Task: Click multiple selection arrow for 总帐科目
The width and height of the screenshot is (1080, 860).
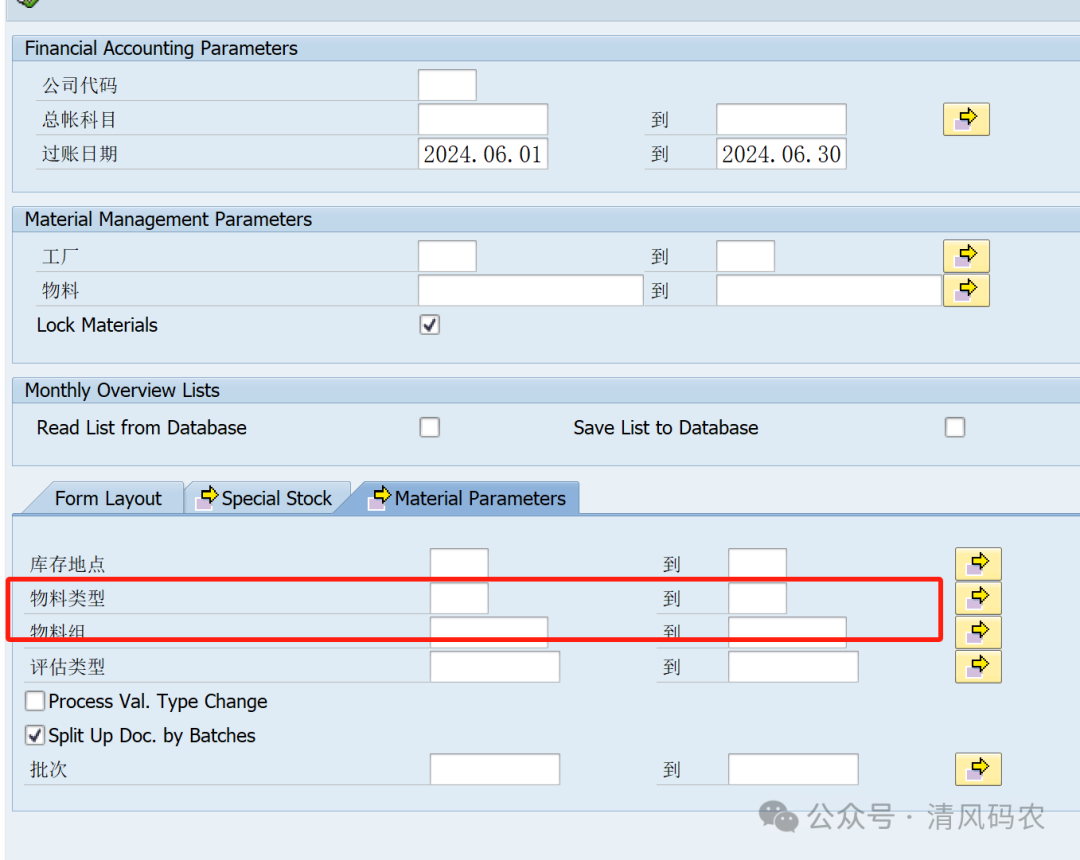Action: coord(966,119)
